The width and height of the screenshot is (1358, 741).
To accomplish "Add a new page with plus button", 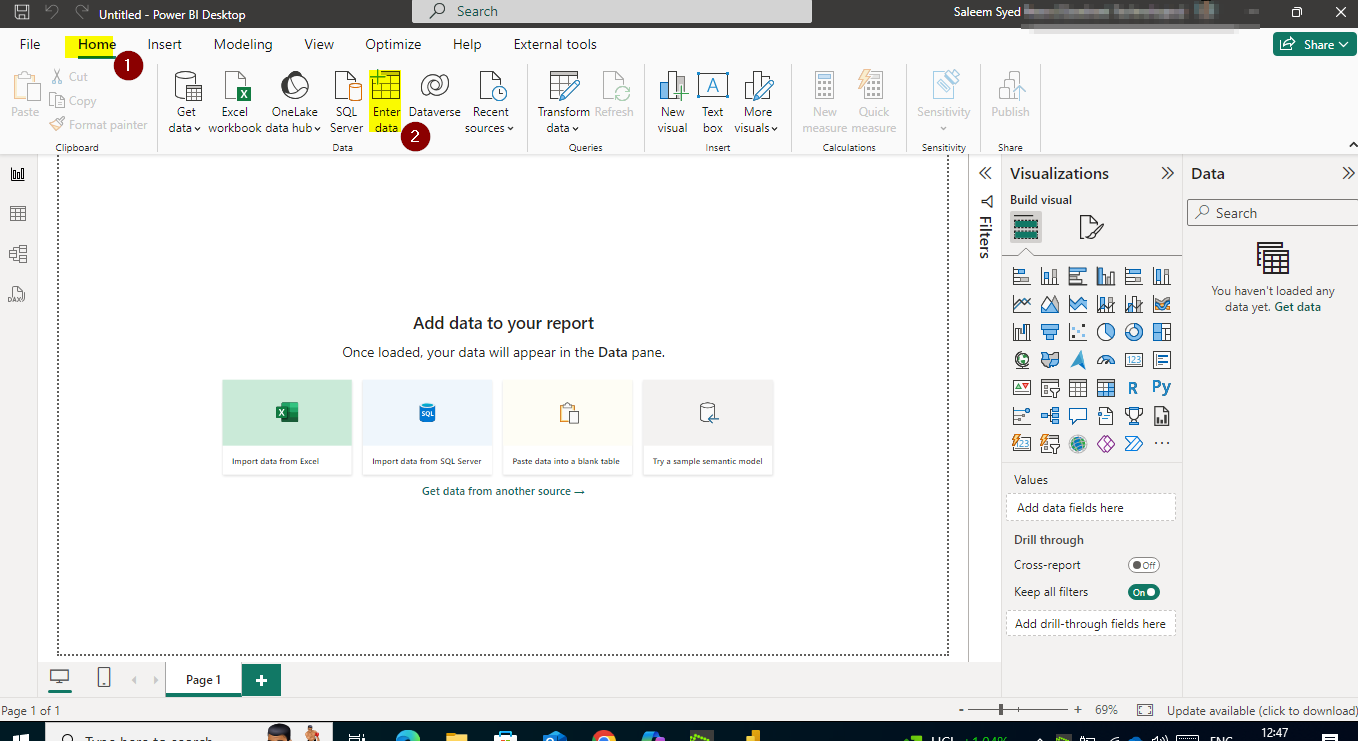I will tap(261, 680).
